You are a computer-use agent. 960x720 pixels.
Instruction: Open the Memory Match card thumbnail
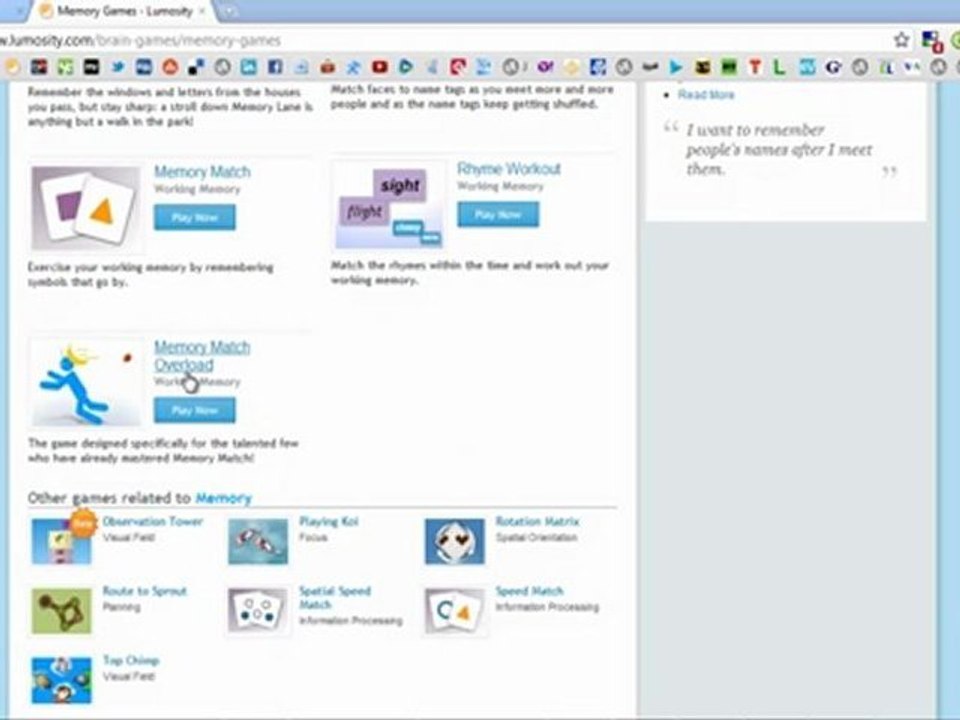86,208
